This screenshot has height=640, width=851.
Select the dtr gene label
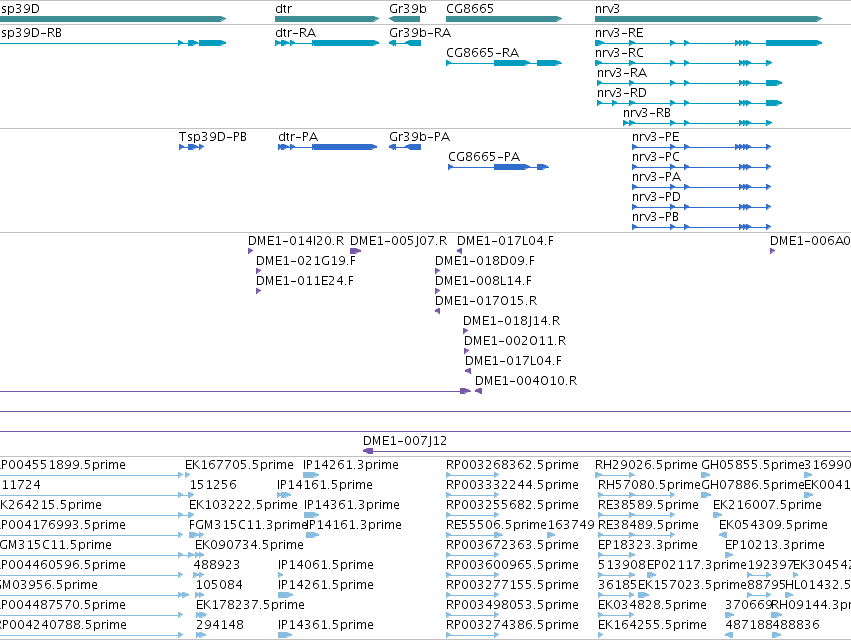coord(283,9)
